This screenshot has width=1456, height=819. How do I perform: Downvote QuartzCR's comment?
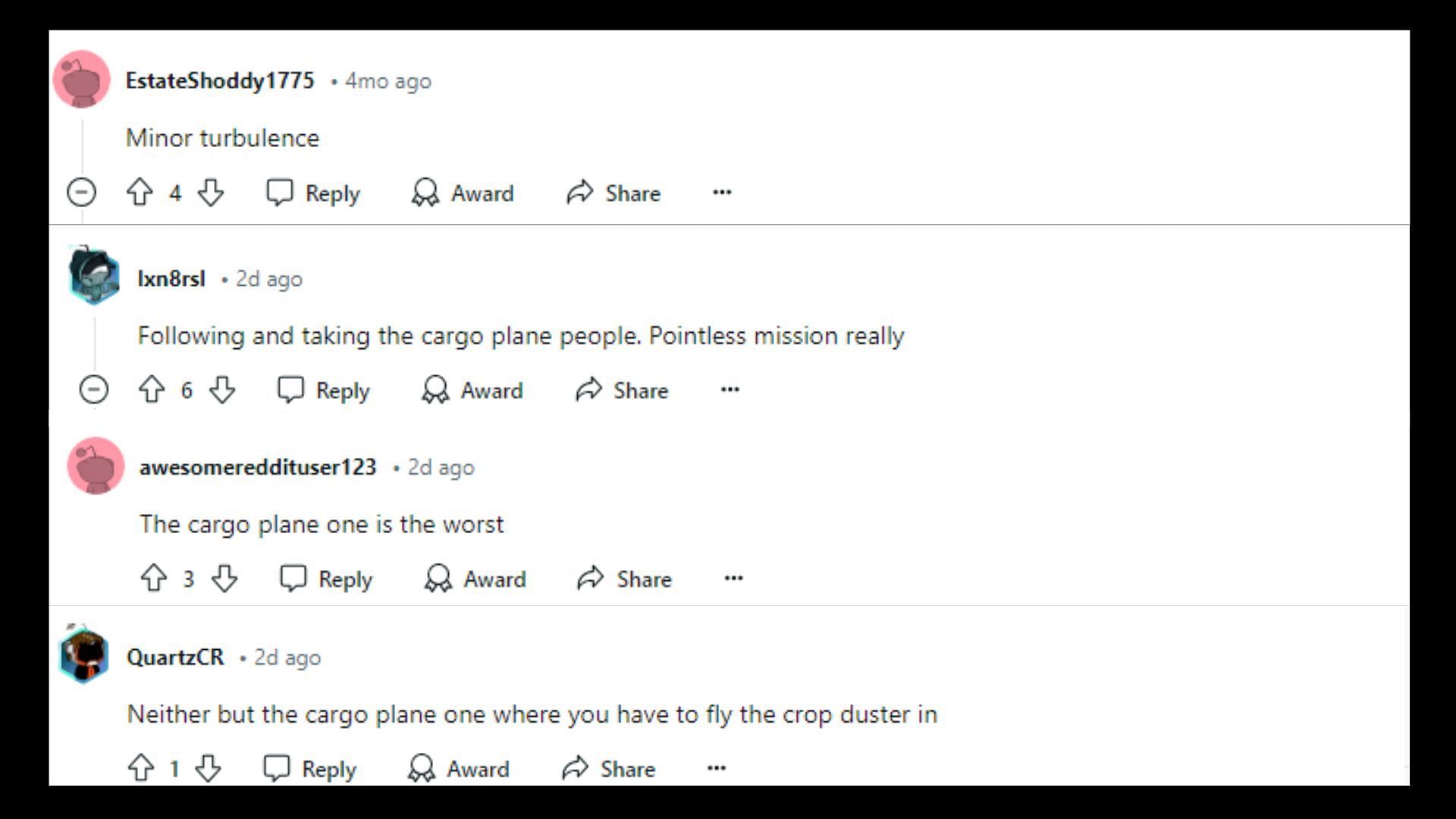pyautogui.click(x=208, y=768)
